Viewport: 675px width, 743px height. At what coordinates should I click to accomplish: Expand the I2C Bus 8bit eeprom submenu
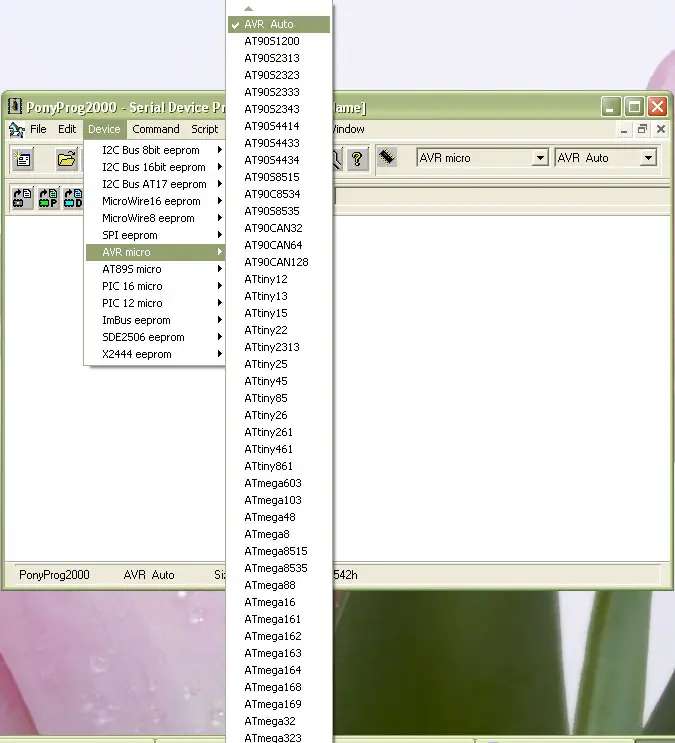155,150
